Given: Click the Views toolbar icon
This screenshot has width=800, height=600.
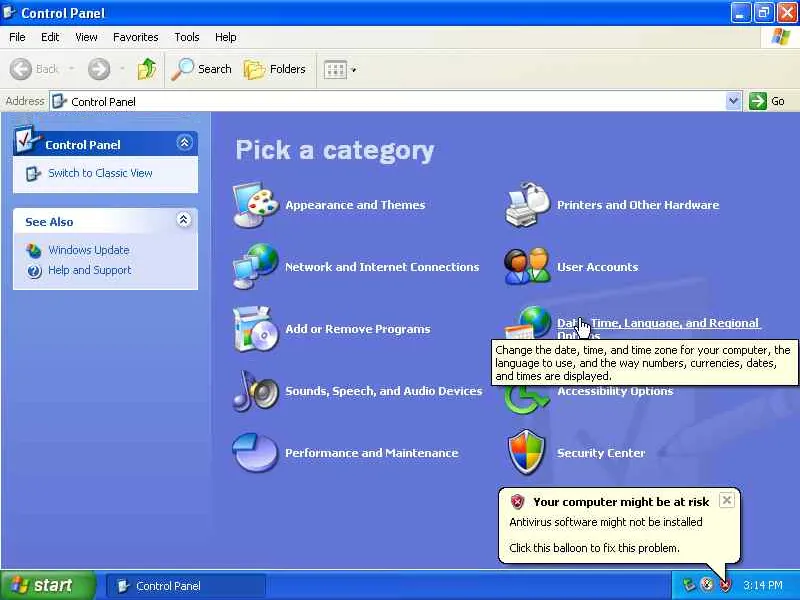Looking at the screenshot, I should [335, 69].
